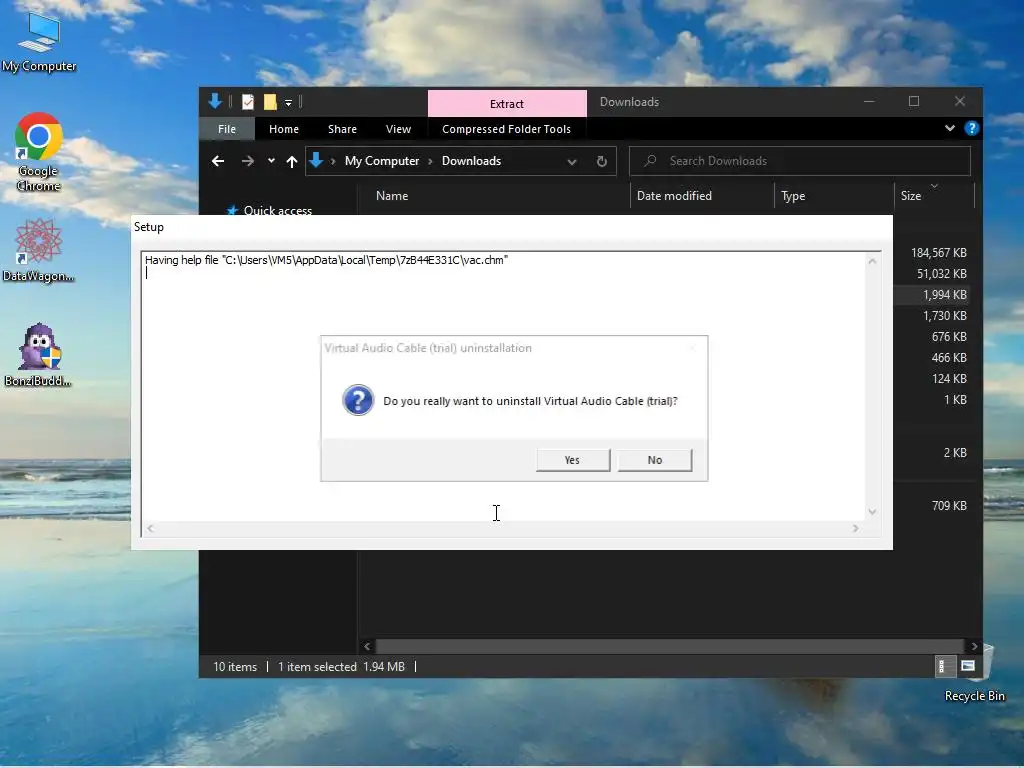This screenshot has width=1024, height=768.
Task: Click My Computer in address breadcrumb
Action: click(x=382, y=161)
